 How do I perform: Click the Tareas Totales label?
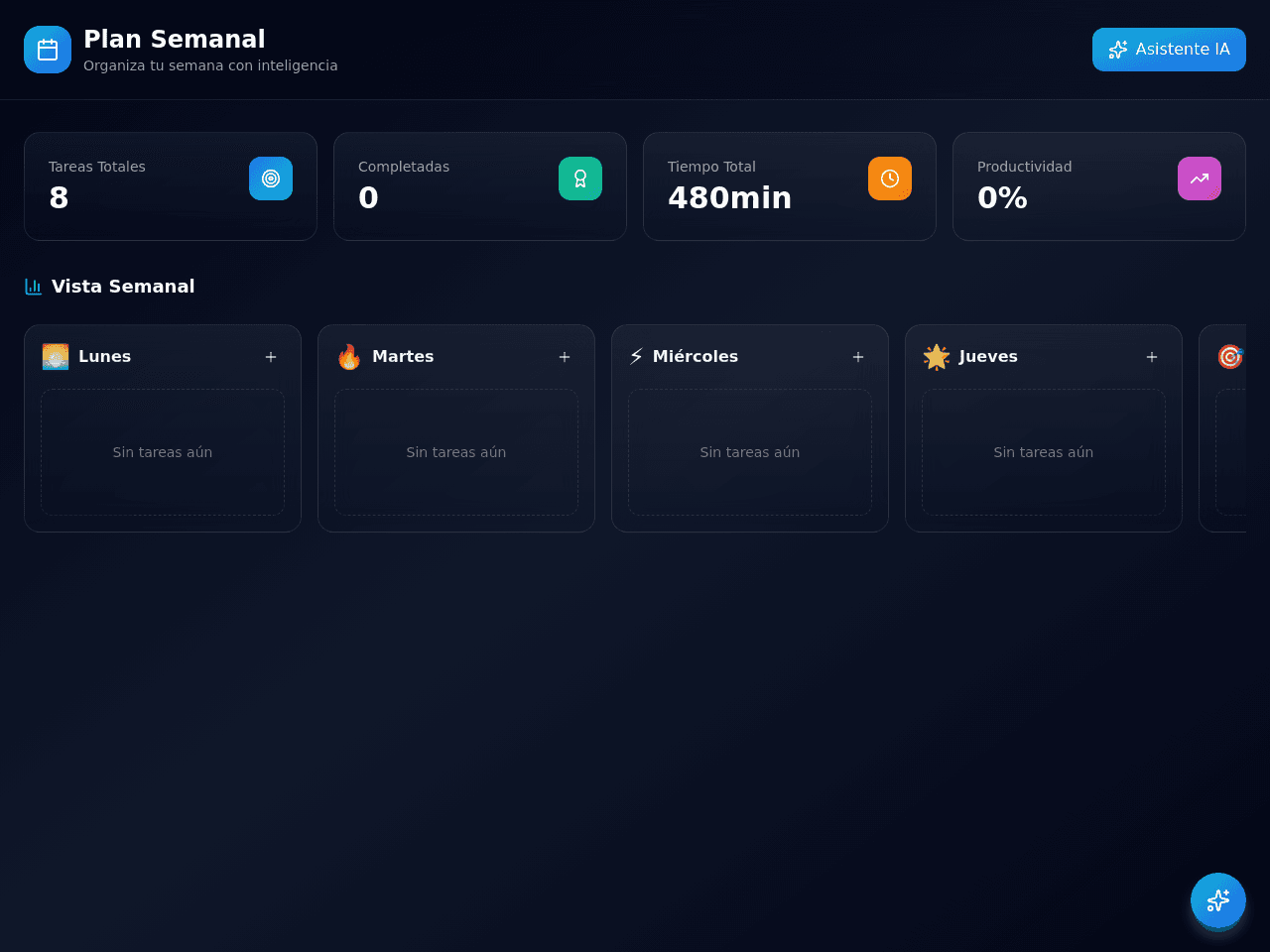(97, 167)
